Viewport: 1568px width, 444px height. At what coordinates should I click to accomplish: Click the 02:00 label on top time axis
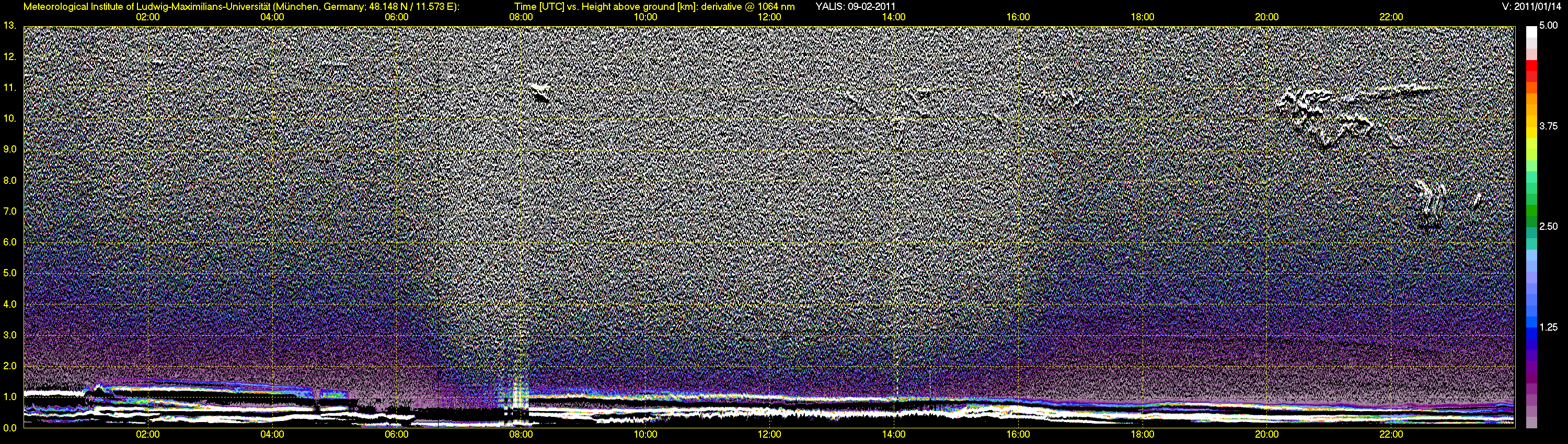147,17
